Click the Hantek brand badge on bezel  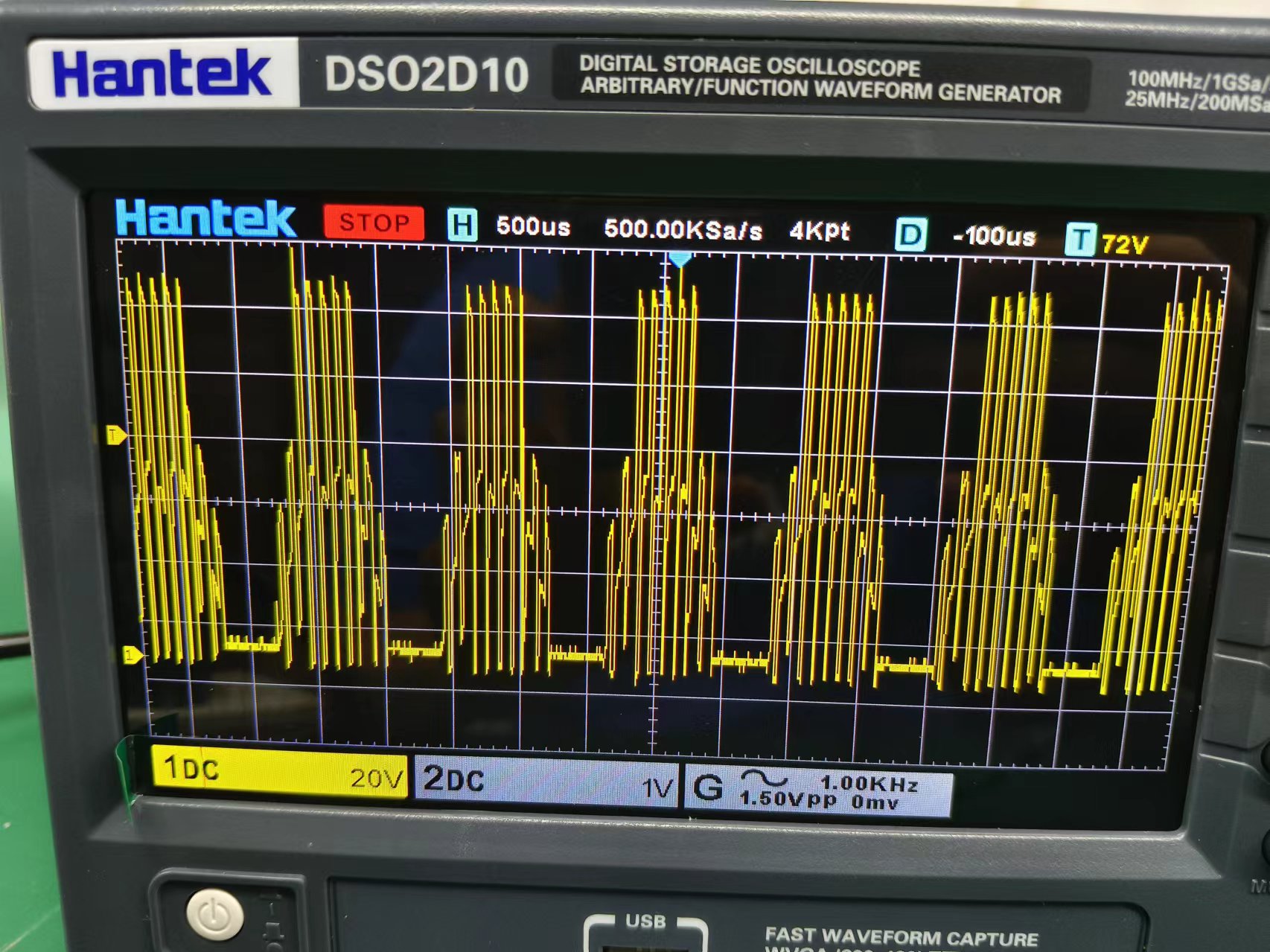click(x=162, y=73)
